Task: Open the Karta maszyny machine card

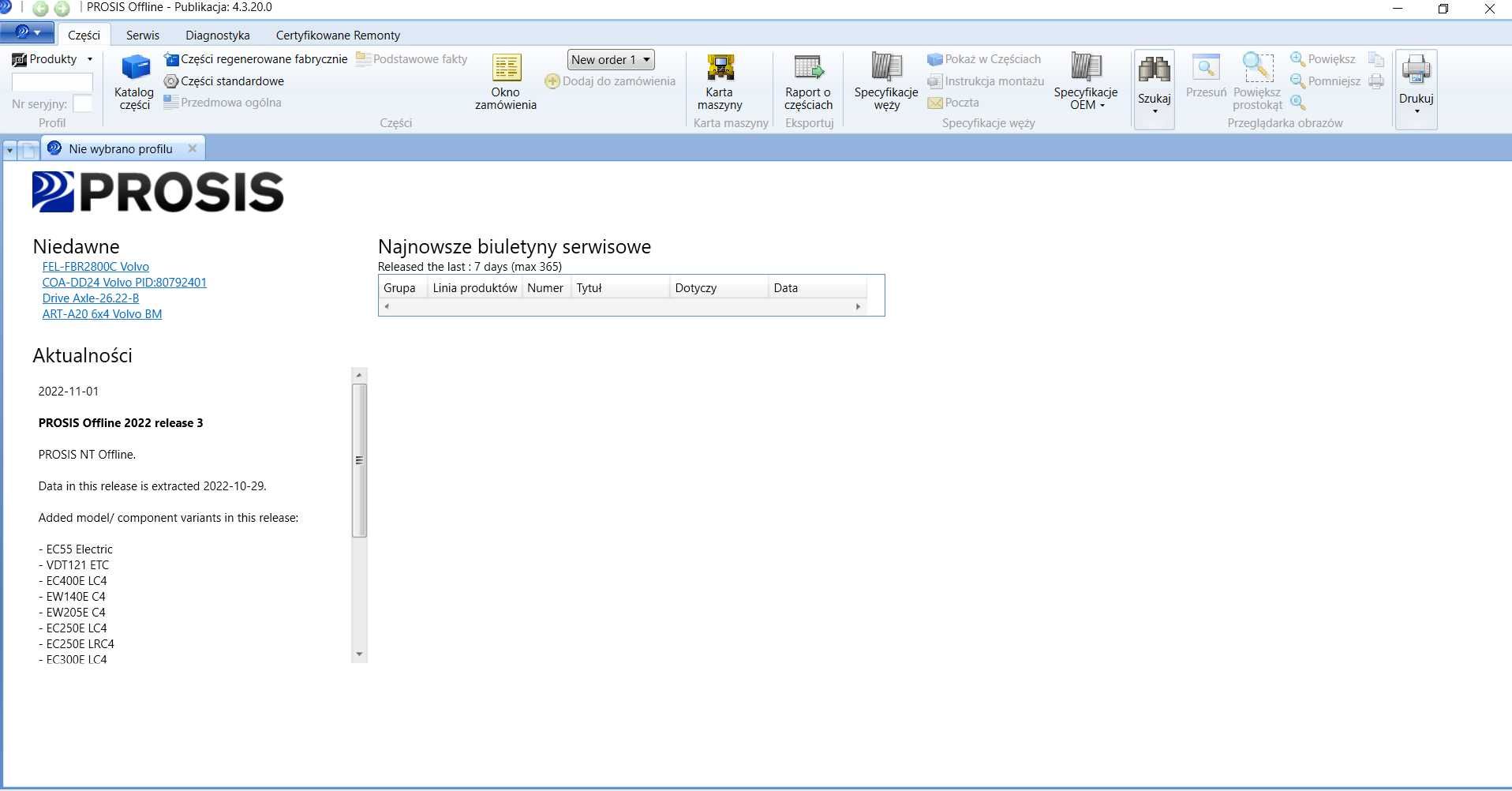Action: click(x=720, y=83)
